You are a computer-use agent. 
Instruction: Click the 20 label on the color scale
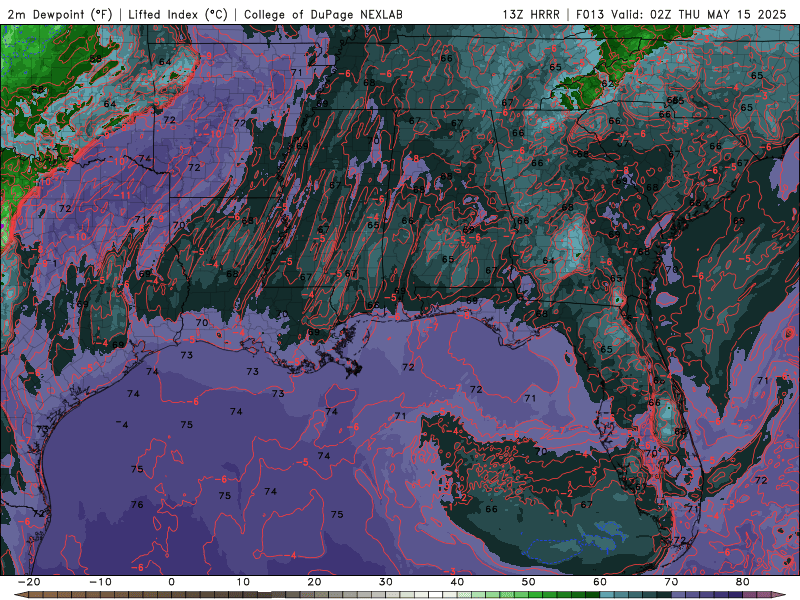(314, 582)
